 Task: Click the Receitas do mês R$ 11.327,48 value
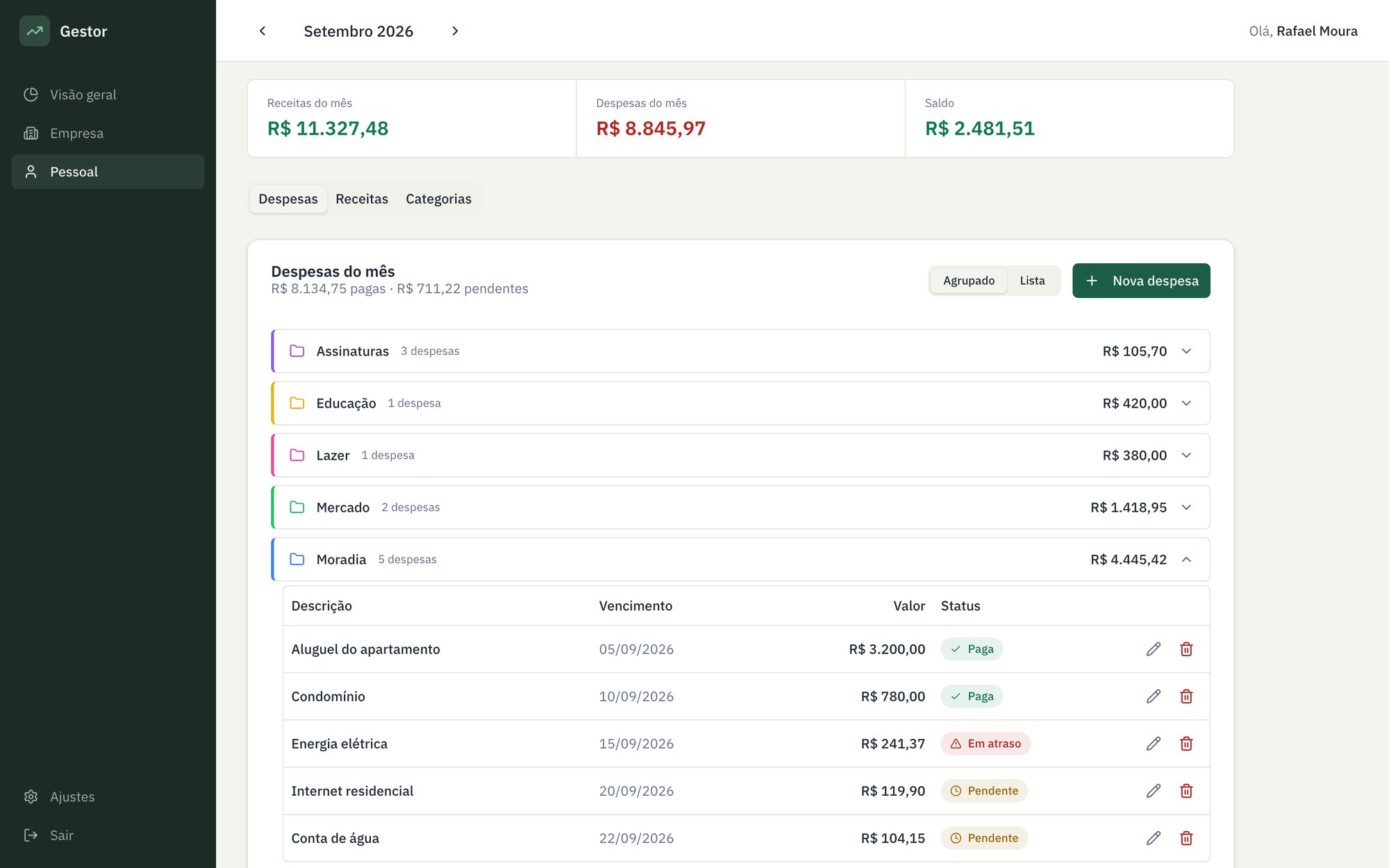pos(328,128)
